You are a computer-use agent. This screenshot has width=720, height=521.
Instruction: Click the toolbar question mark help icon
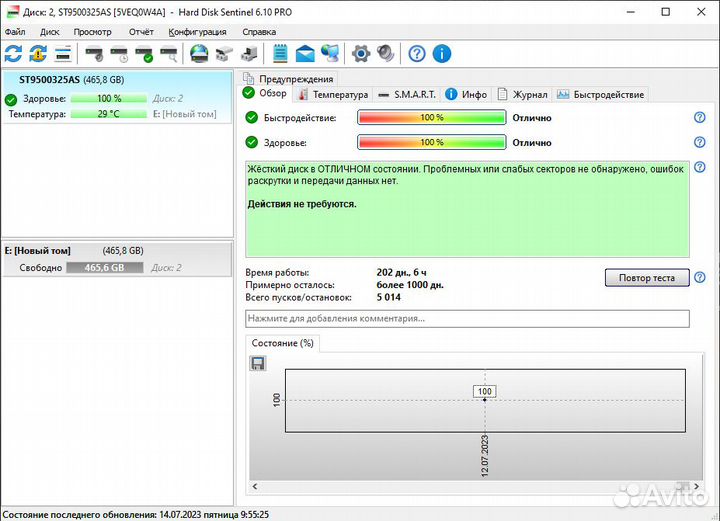click(x=417, y=54)
